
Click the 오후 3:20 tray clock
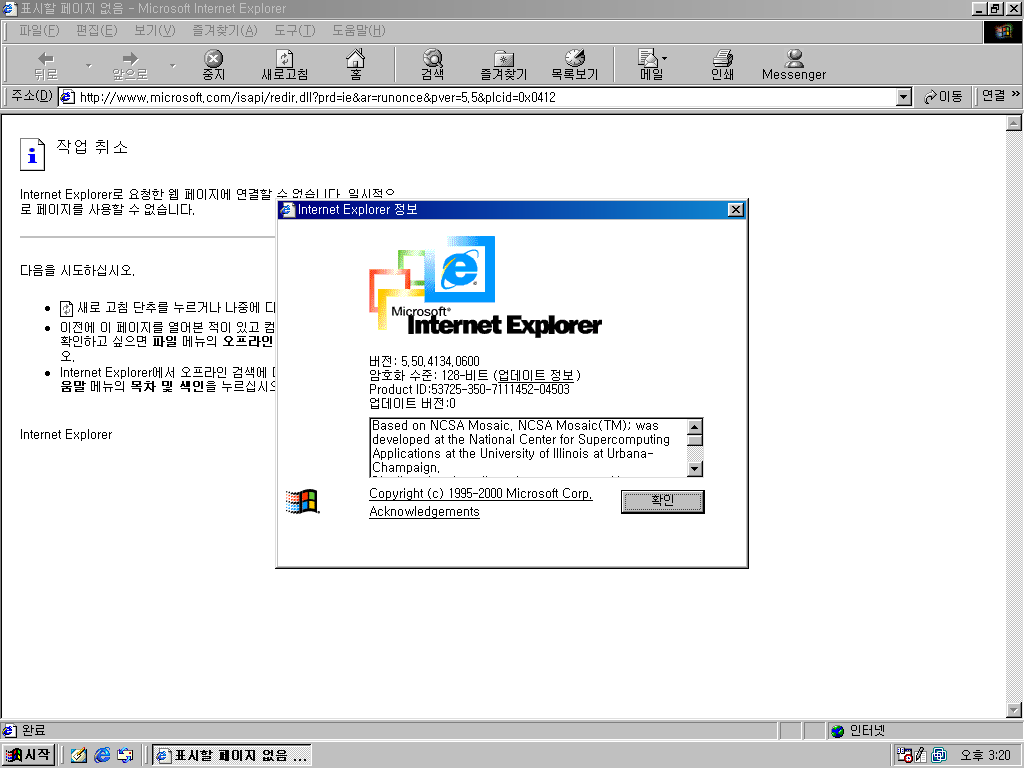(985, 755)
